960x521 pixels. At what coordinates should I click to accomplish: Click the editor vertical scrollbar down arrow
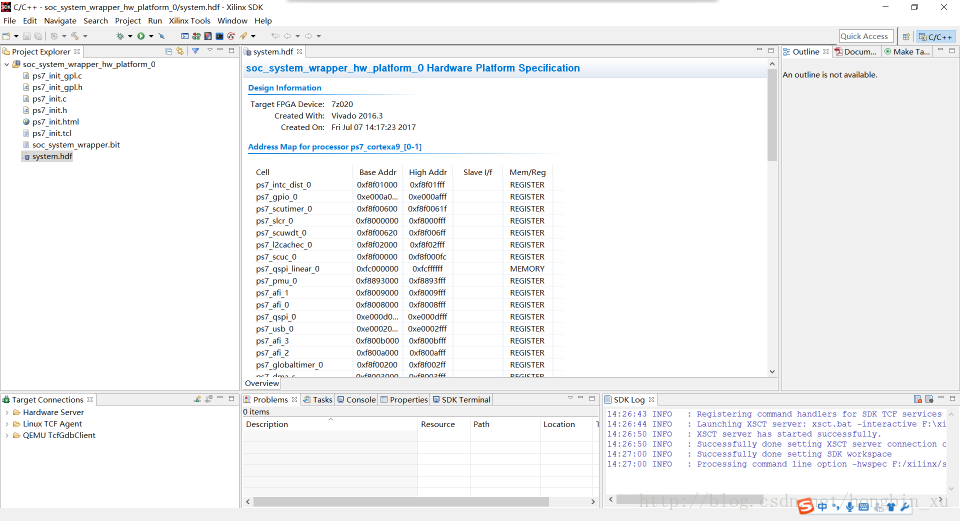pyautogui.click(x=772, y=372)
